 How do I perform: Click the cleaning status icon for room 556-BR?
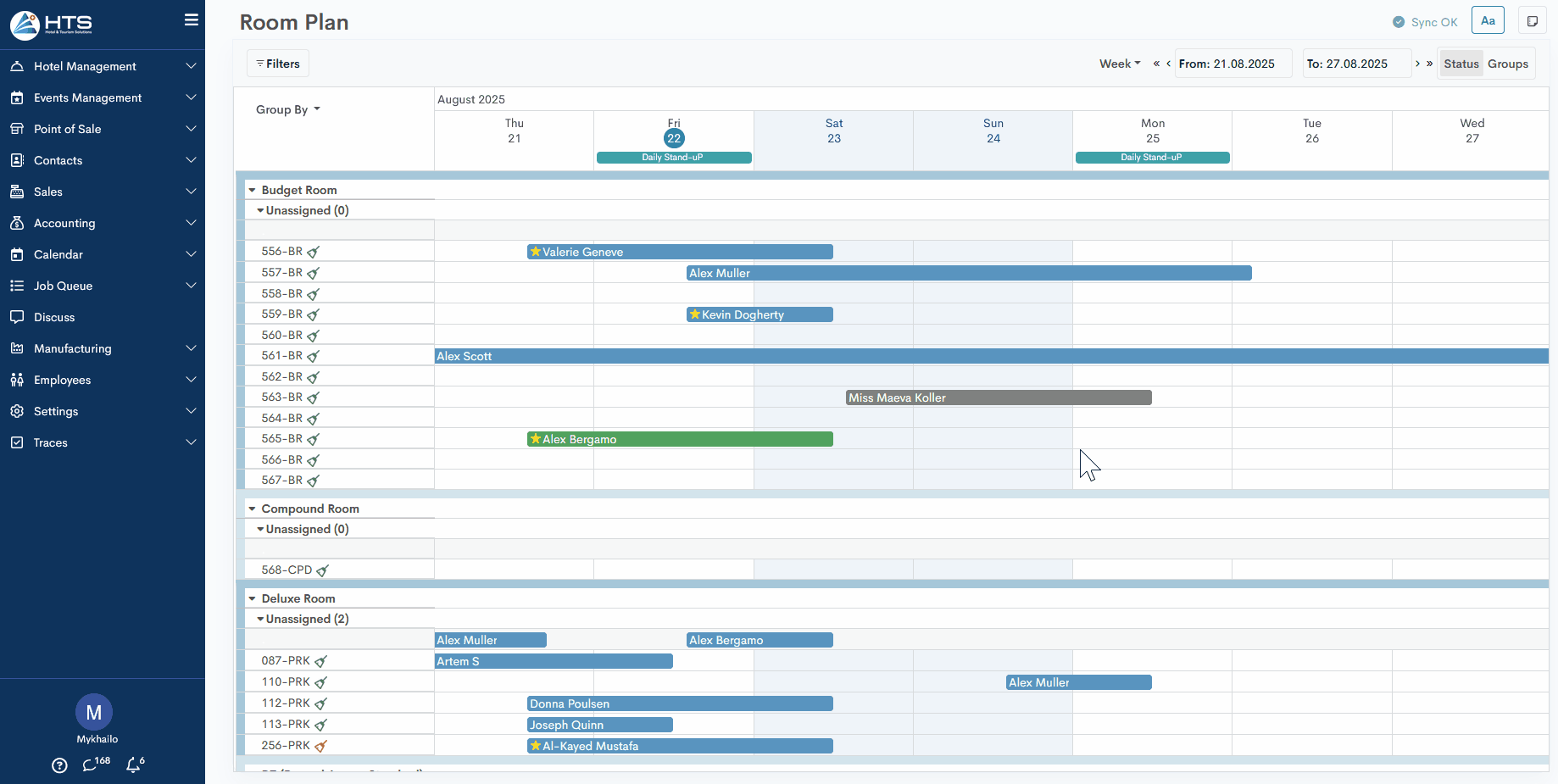[x=313, y=252]
